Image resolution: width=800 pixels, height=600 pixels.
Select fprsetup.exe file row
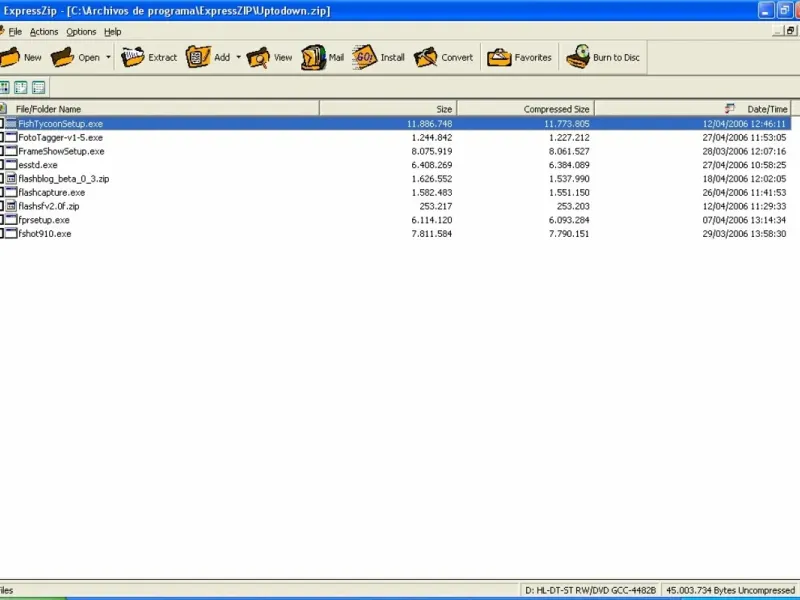click(x=395, y=220)
